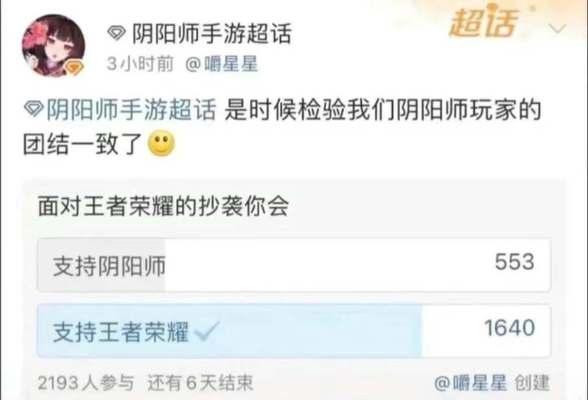The image size is (588, 400).
Task: Click the 553 vote count
Action: click(x=514, y=262)
